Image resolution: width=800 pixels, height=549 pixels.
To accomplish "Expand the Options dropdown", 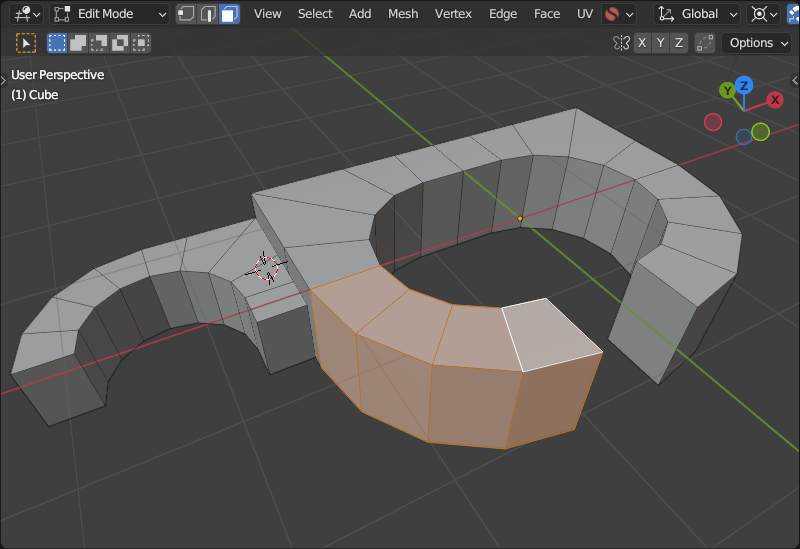I will pyautogui.click(x=758, y=43).
